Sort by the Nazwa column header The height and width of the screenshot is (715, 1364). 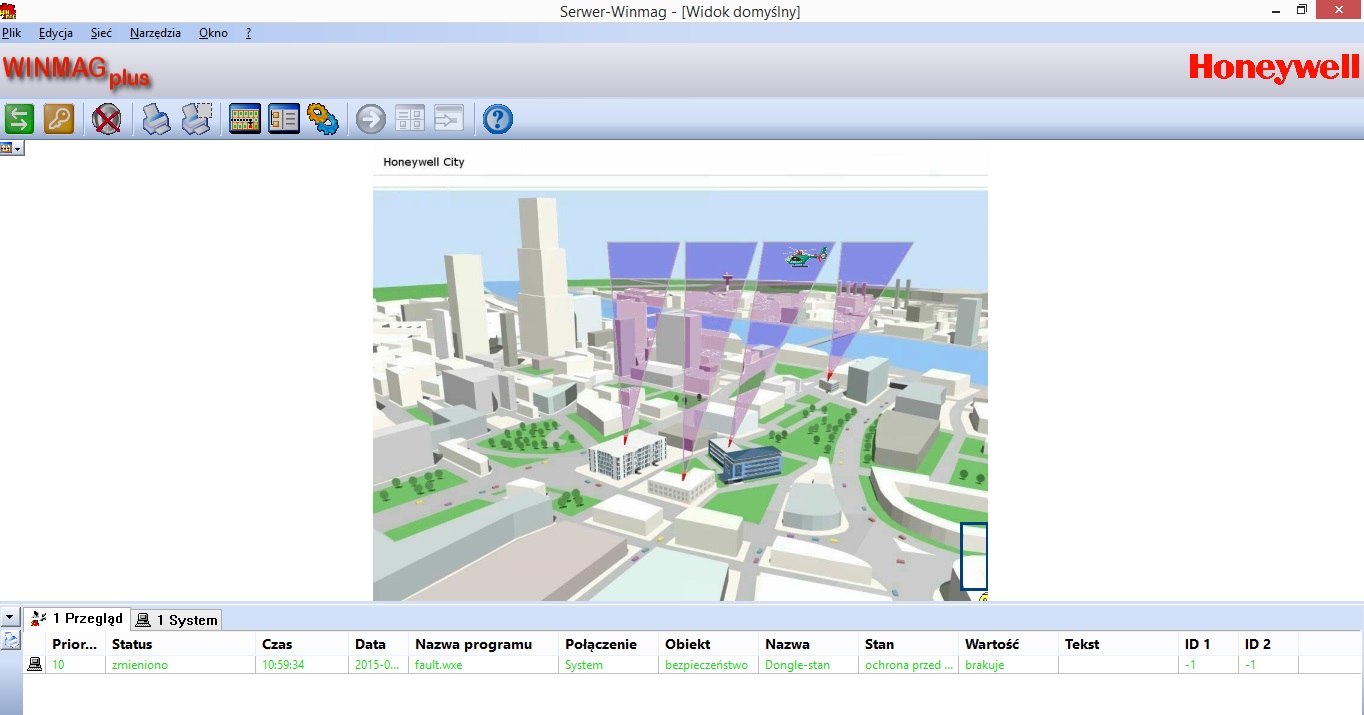809,644
